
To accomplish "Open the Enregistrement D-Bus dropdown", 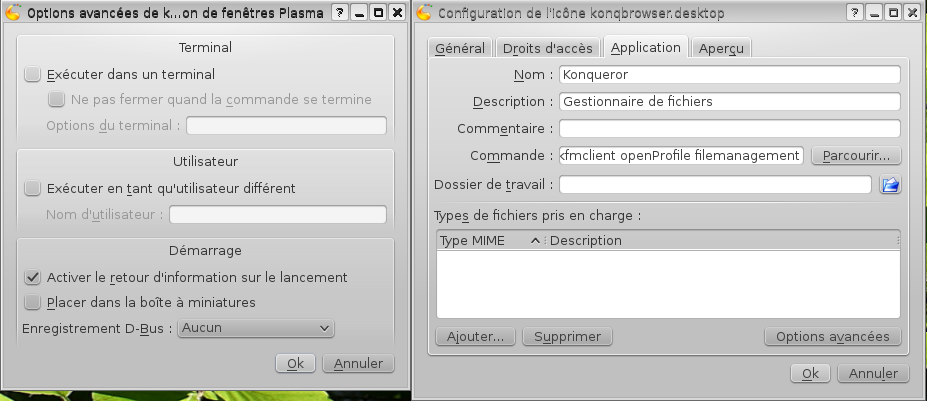I will [x=256, y=328].
